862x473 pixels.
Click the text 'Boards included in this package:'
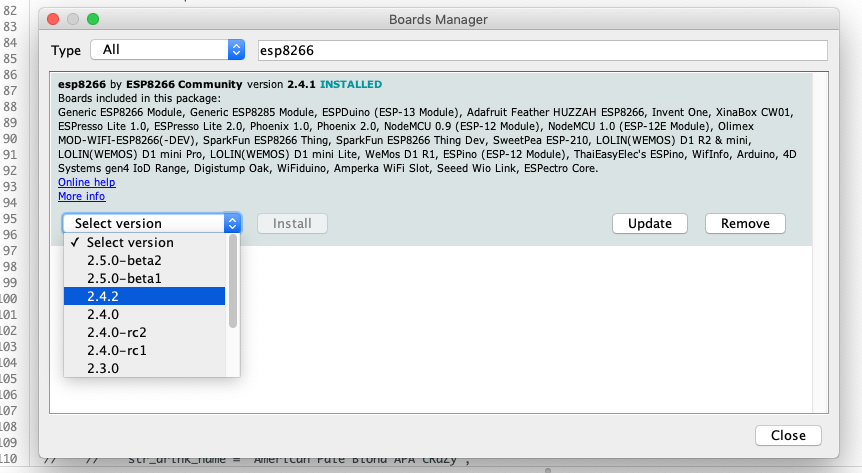139,98
